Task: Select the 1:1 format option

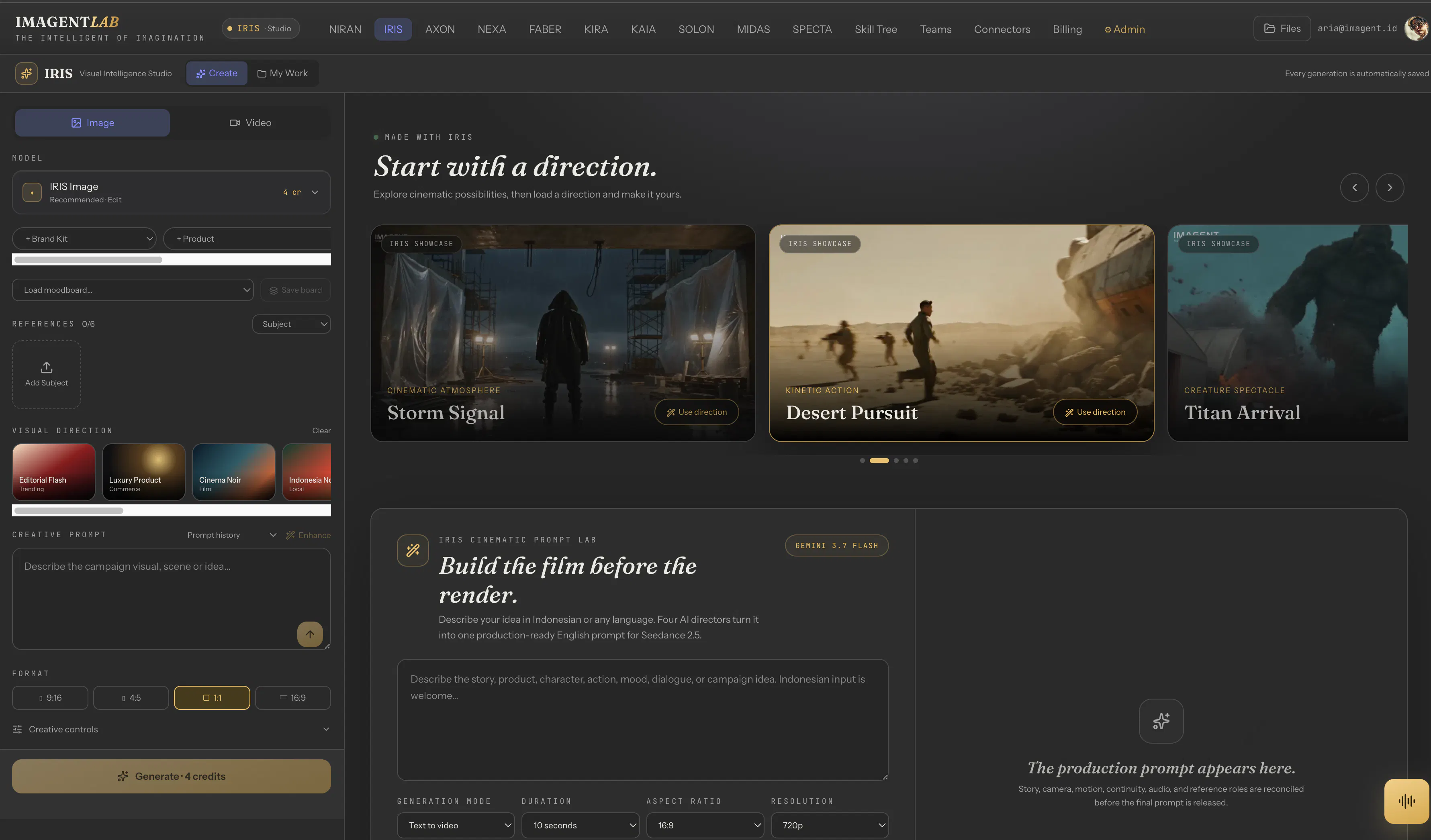Action: (212, 697)
